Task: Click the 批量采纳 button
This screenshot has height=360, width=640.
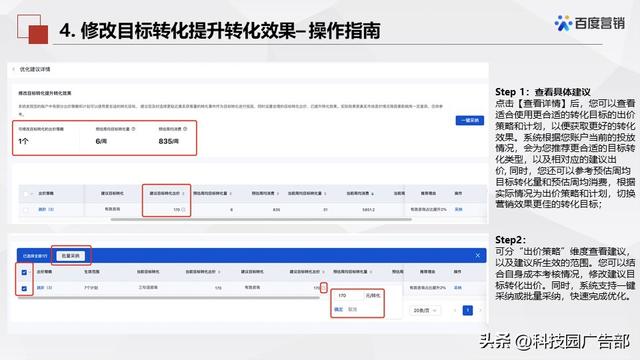Action: coord(71,256)
